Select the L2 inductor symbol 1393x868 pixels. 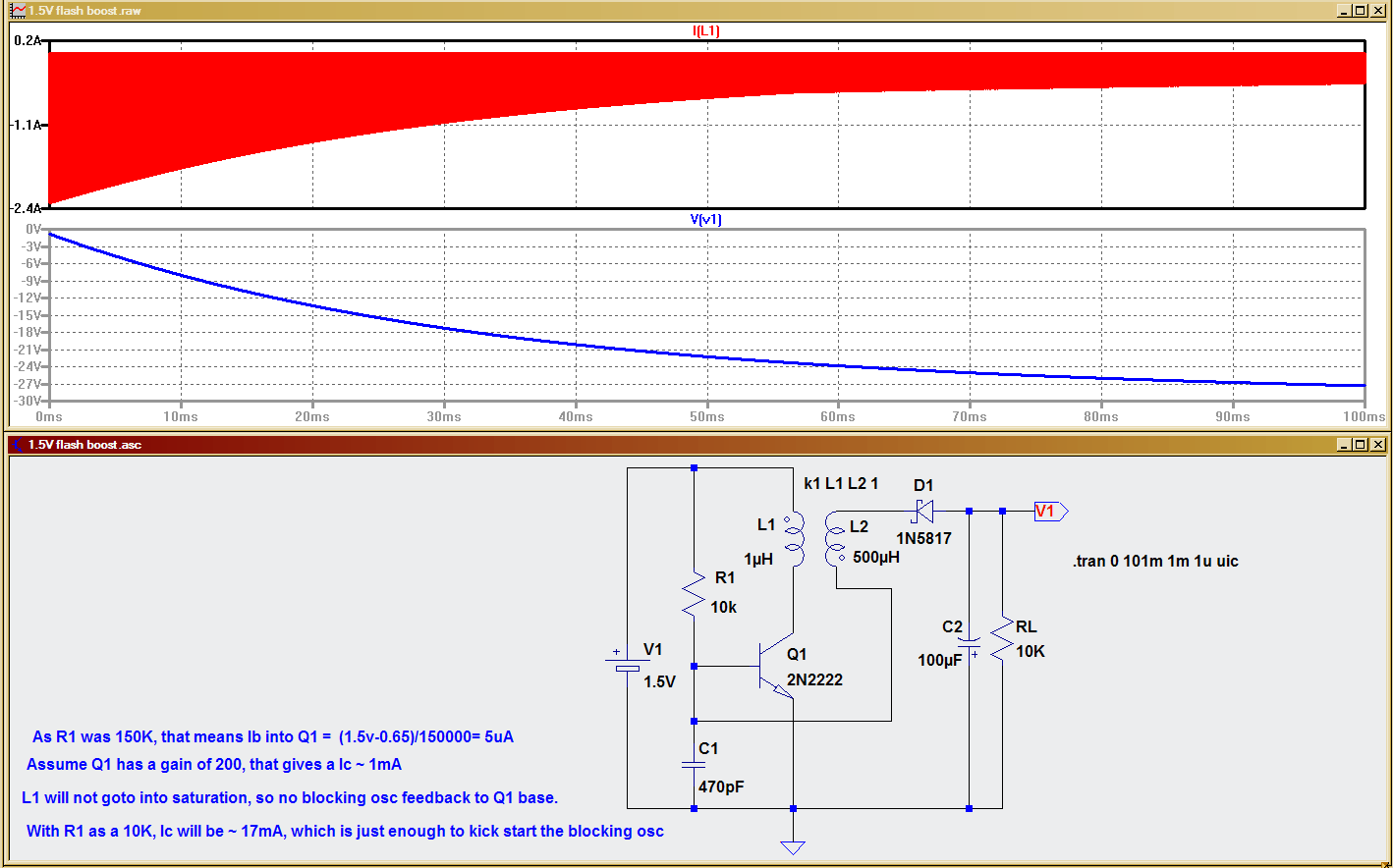pyautogui.click(x=835, y=538)
